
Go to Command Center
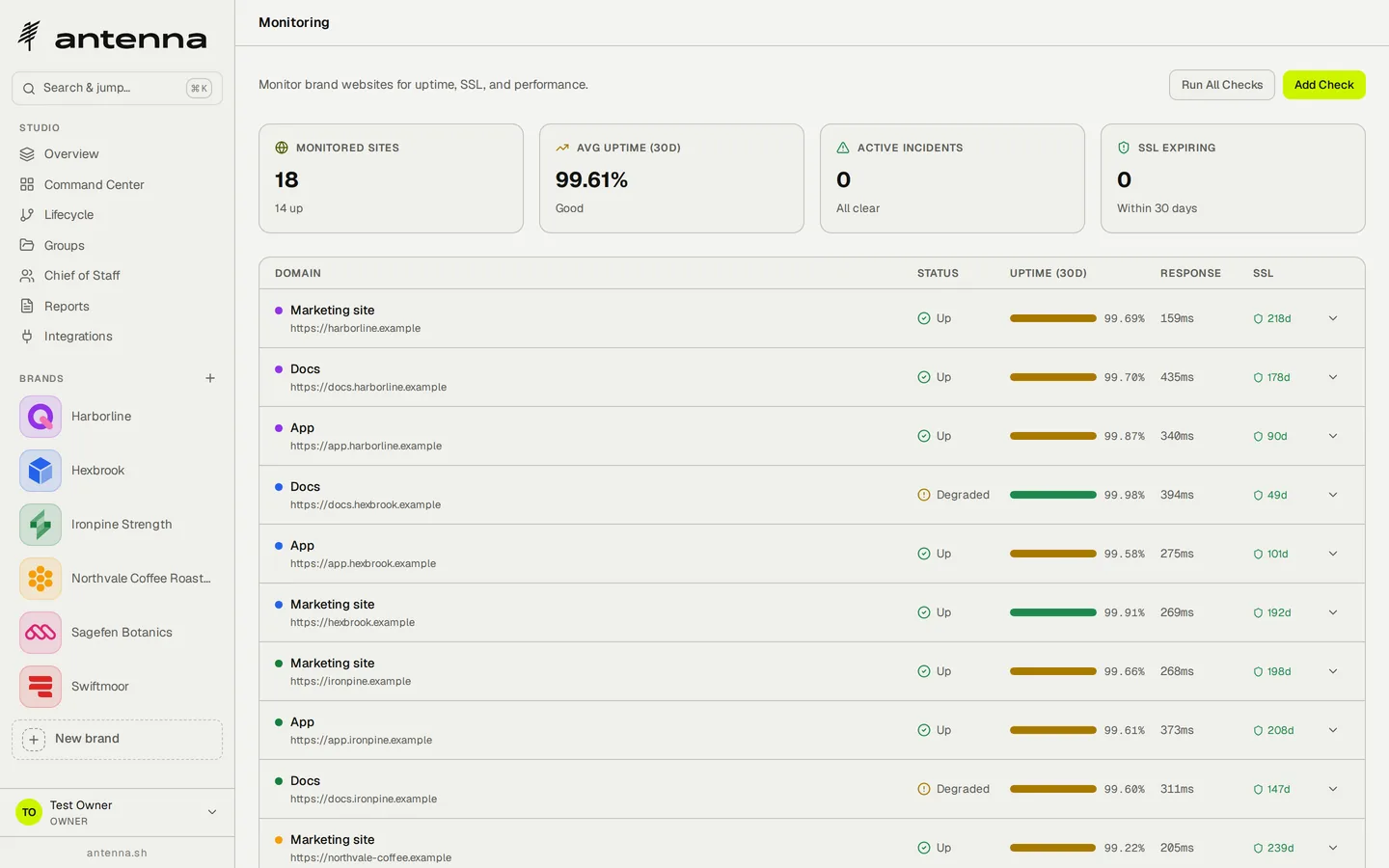[x=117, y=184]
